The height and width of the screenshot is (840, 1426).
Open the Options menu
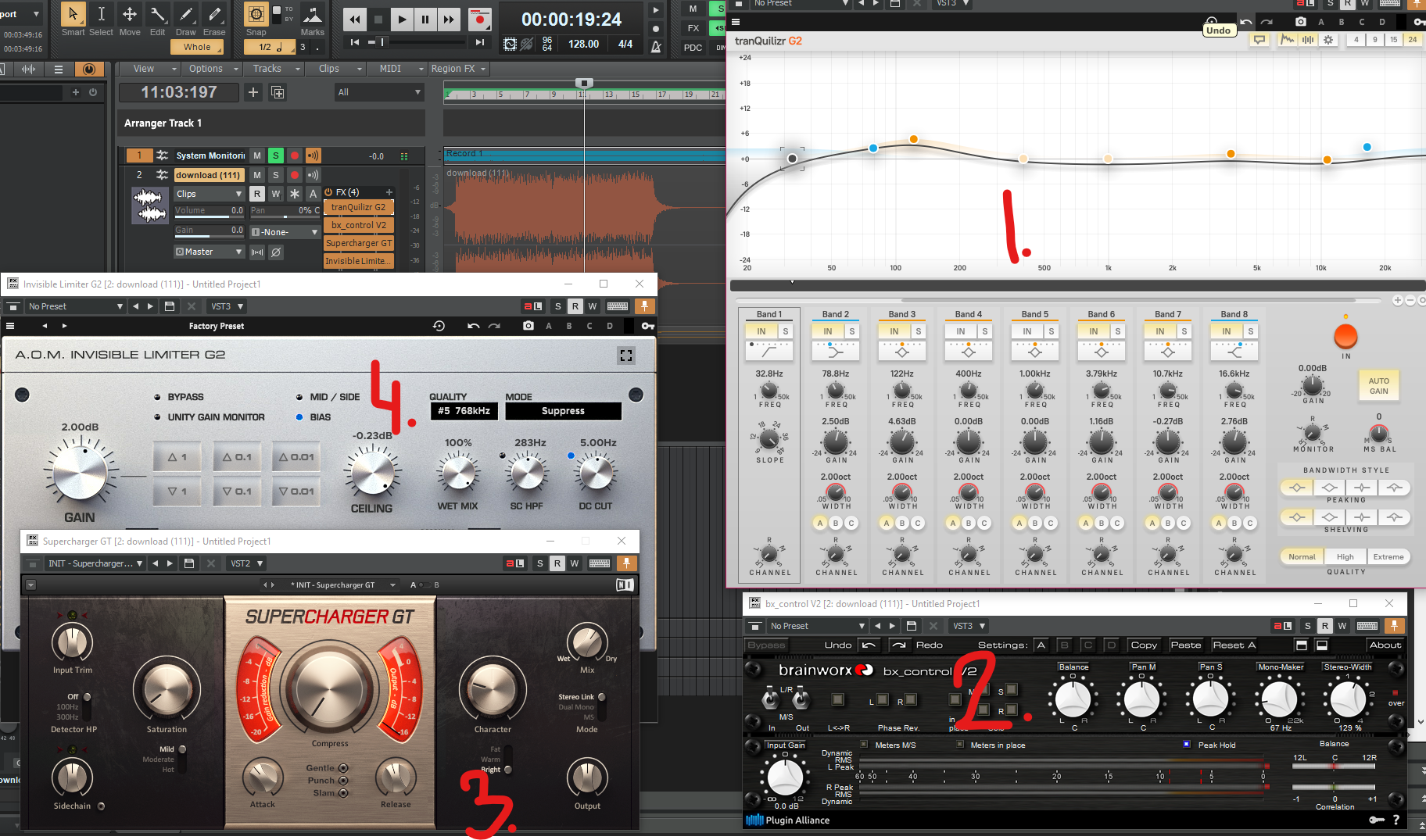(211, 69)
